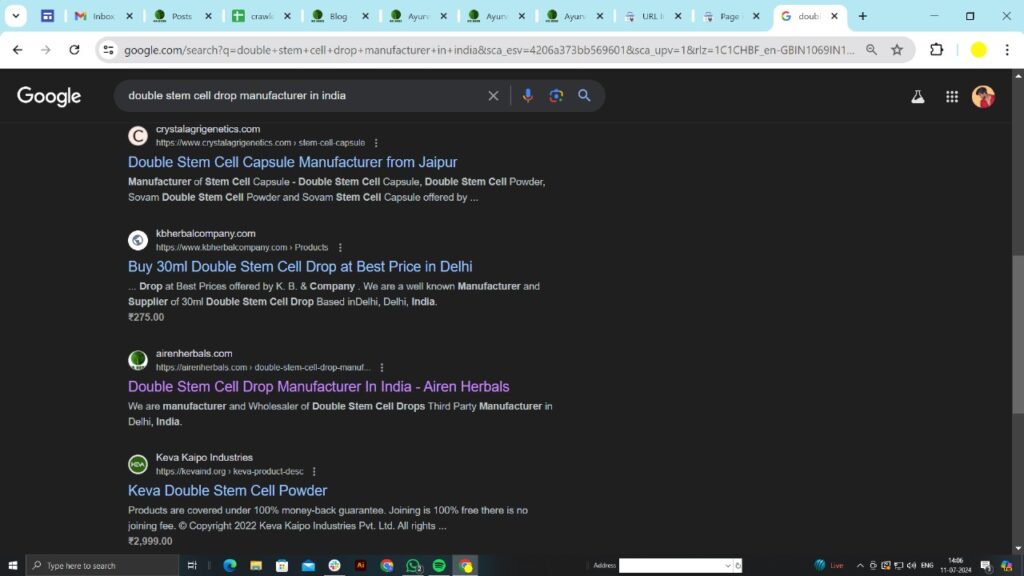Image resolution: width=1024 pixels, height=576 pixels.
Task: Open Buy 30ml Double Stem Cell Drop link
Action: (300, 266)
